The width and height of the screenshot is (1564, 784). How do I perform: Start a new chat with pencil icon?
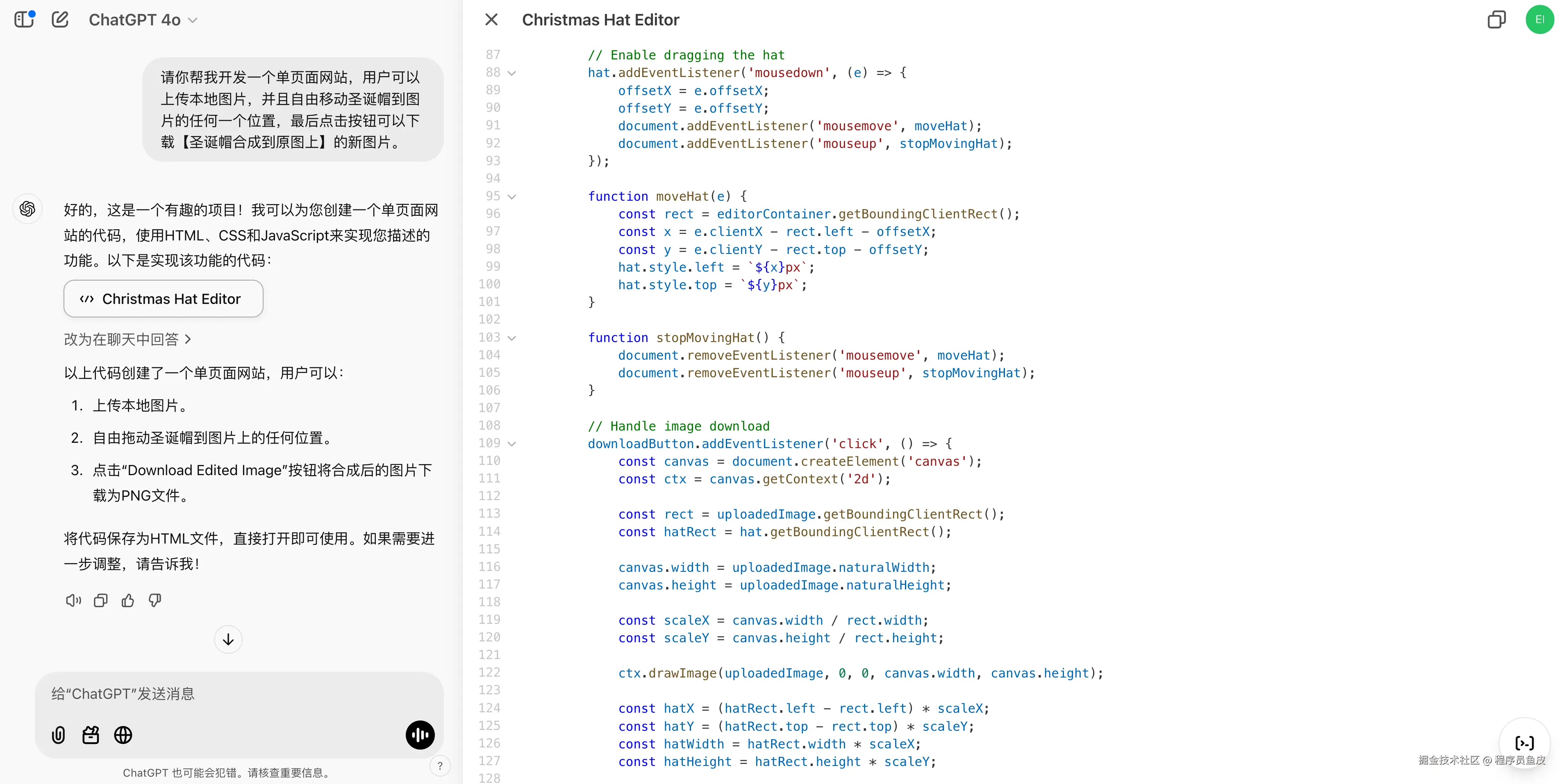click(x=60, y=19)
